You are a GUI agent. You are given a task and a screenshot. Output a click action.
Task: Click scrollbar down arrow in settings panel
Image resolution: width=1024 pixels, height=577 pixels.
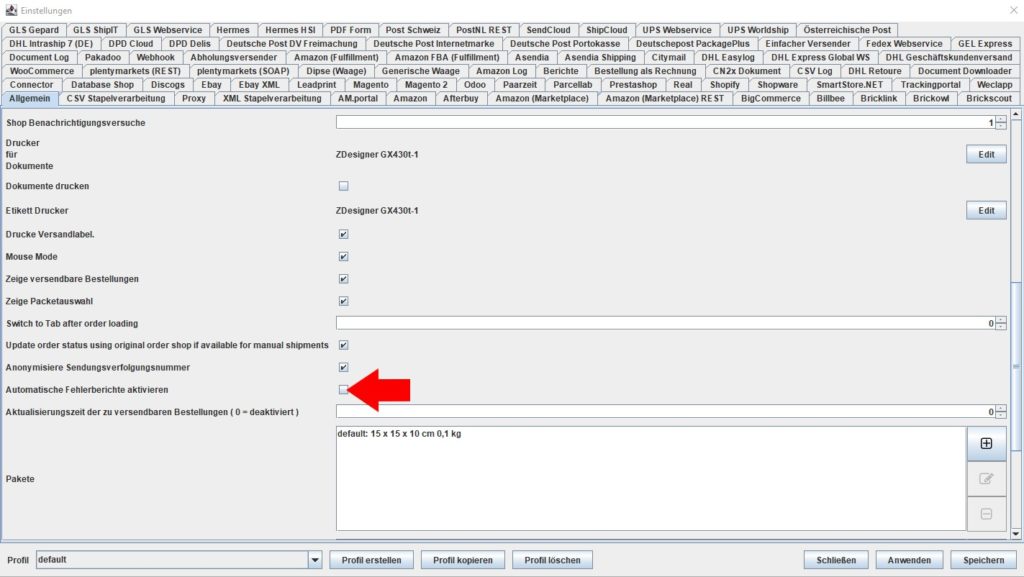[x=1016, y=534]
